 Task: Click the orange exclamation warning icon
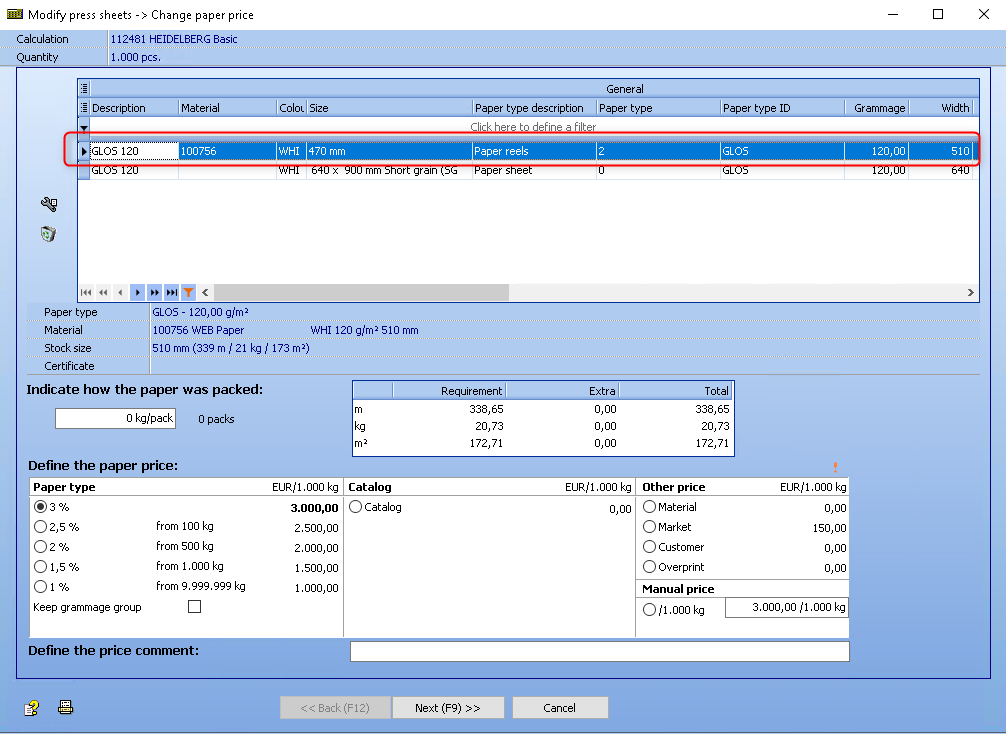click(x=835, y=467)
